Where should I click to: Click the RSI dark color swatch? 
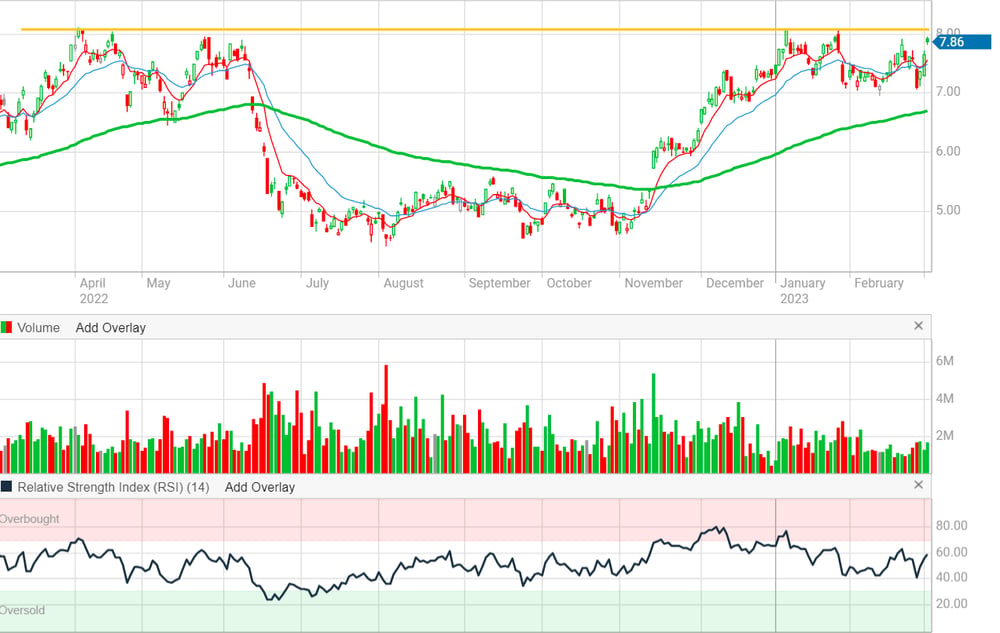tap(6, 487)
